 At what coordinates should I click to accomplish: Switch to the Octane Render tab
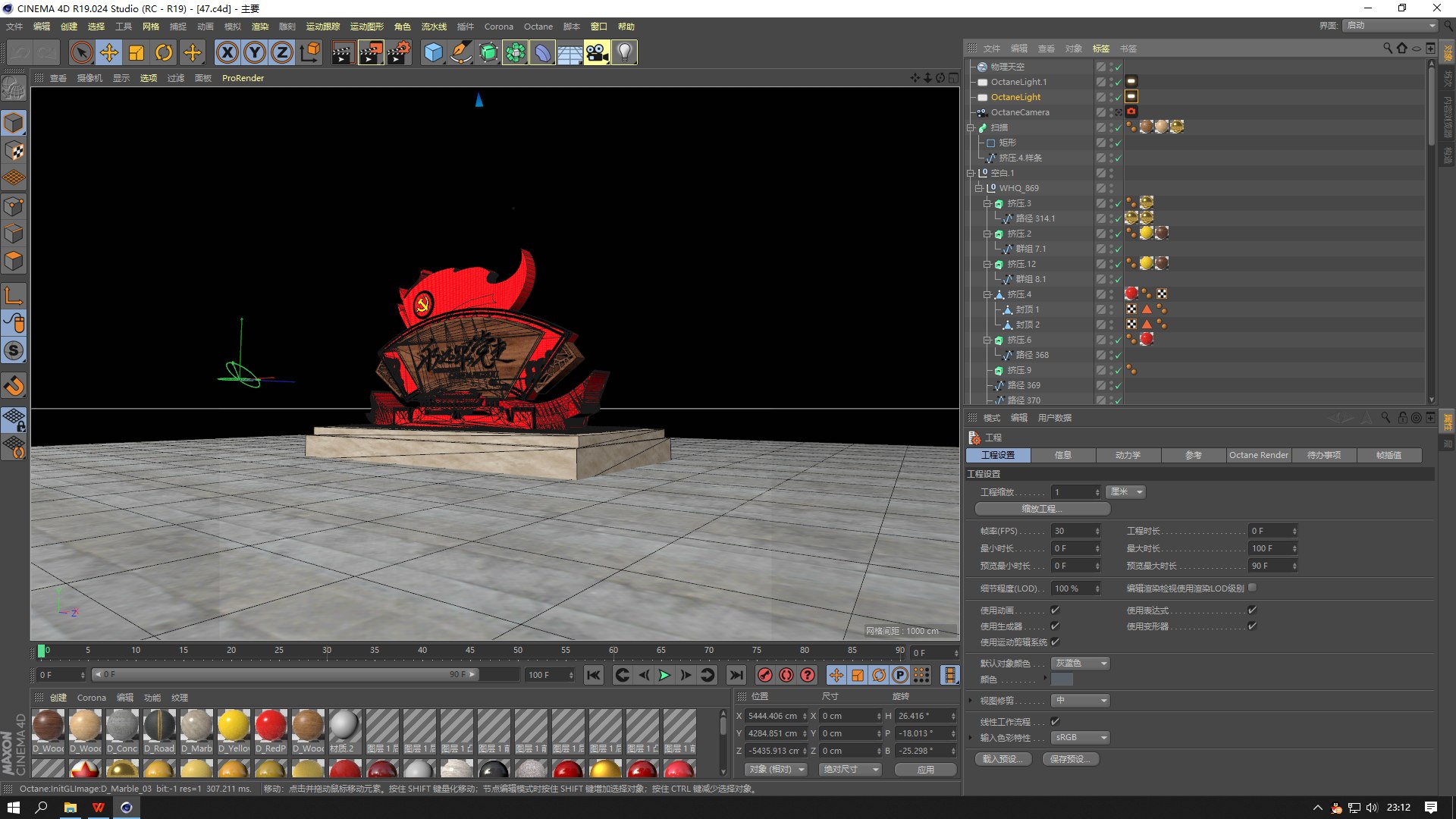coord(1258,456)
